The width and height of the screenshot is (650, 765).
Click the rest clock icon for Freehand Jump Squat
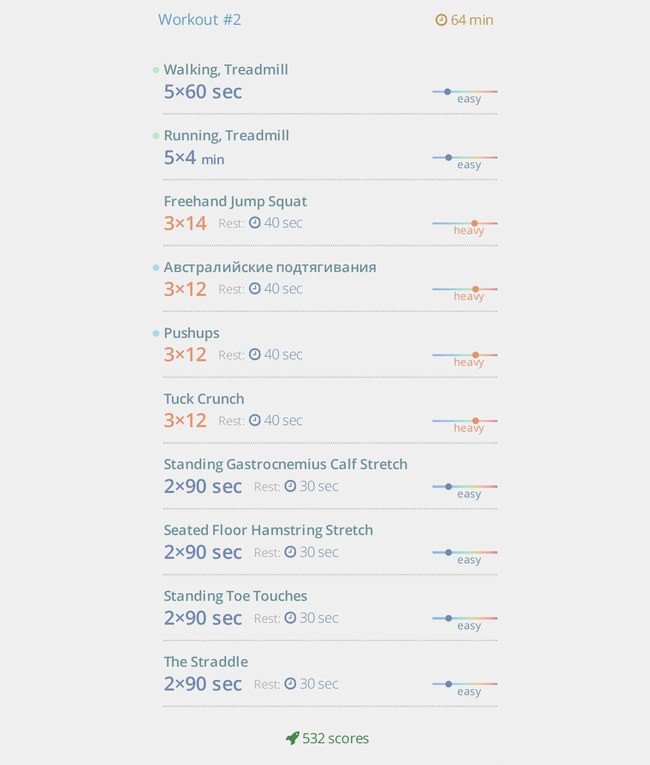pyautogui.click(x=255, y=223)
